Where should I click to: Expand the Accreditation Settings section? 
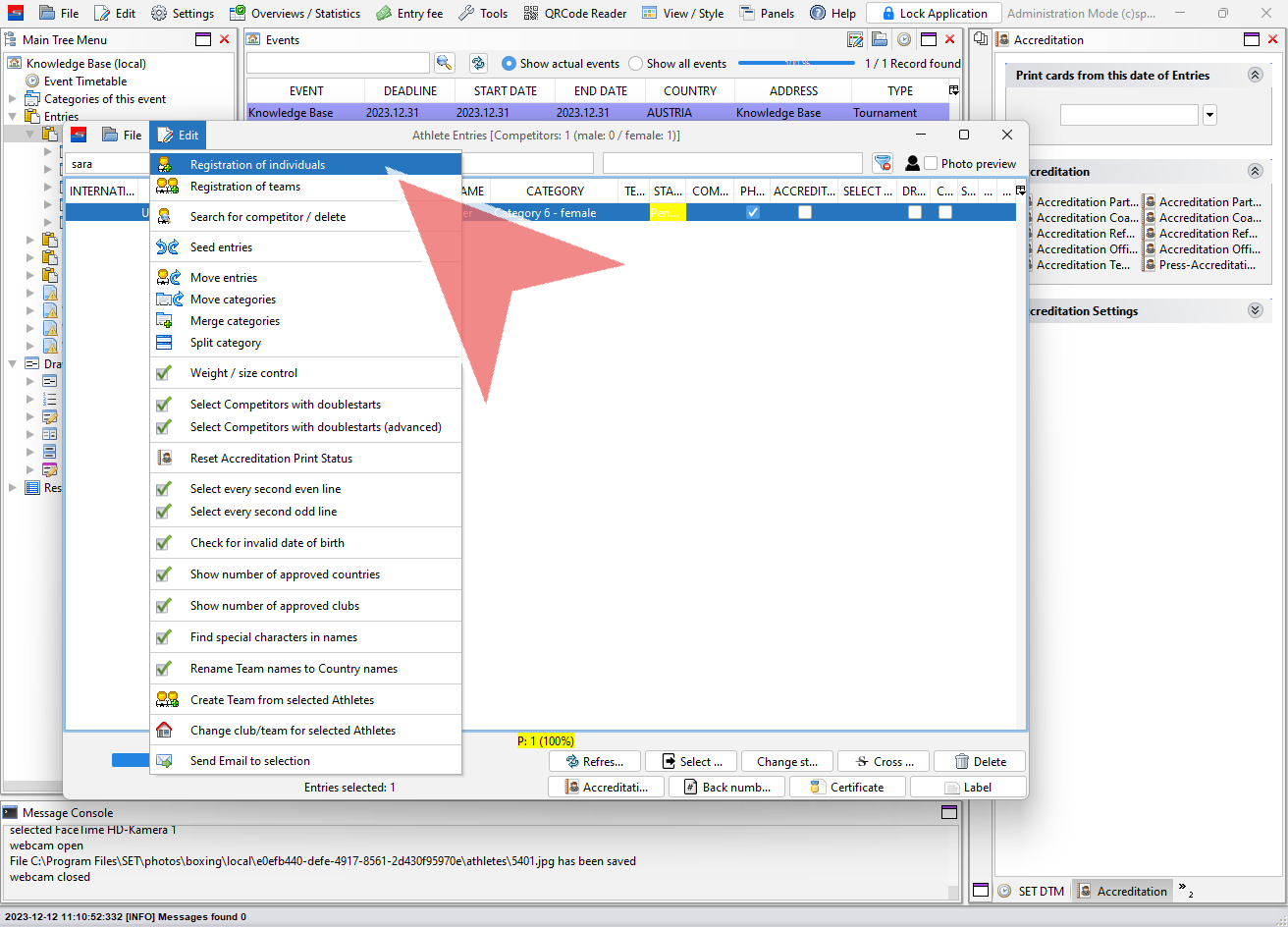1255,310
